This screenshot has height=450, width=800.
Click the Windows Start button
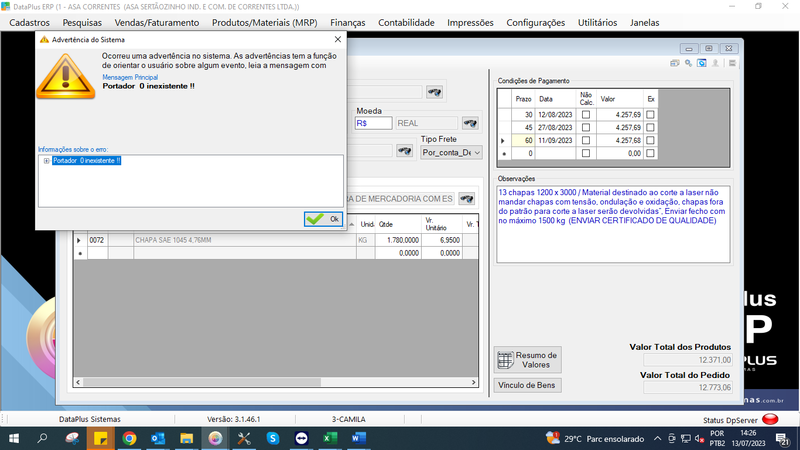(14, 438)
